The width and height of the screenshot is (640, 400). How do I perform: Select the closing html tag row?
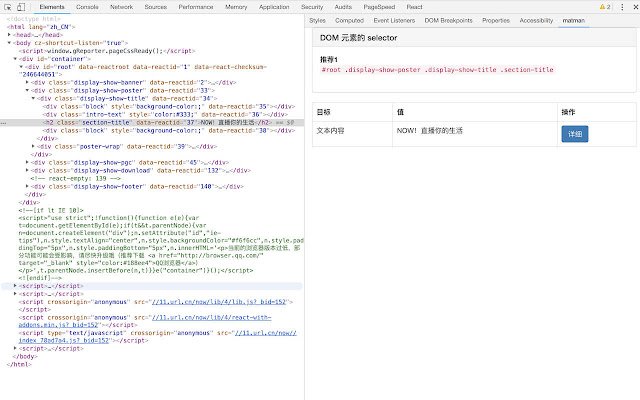[19, 364]
